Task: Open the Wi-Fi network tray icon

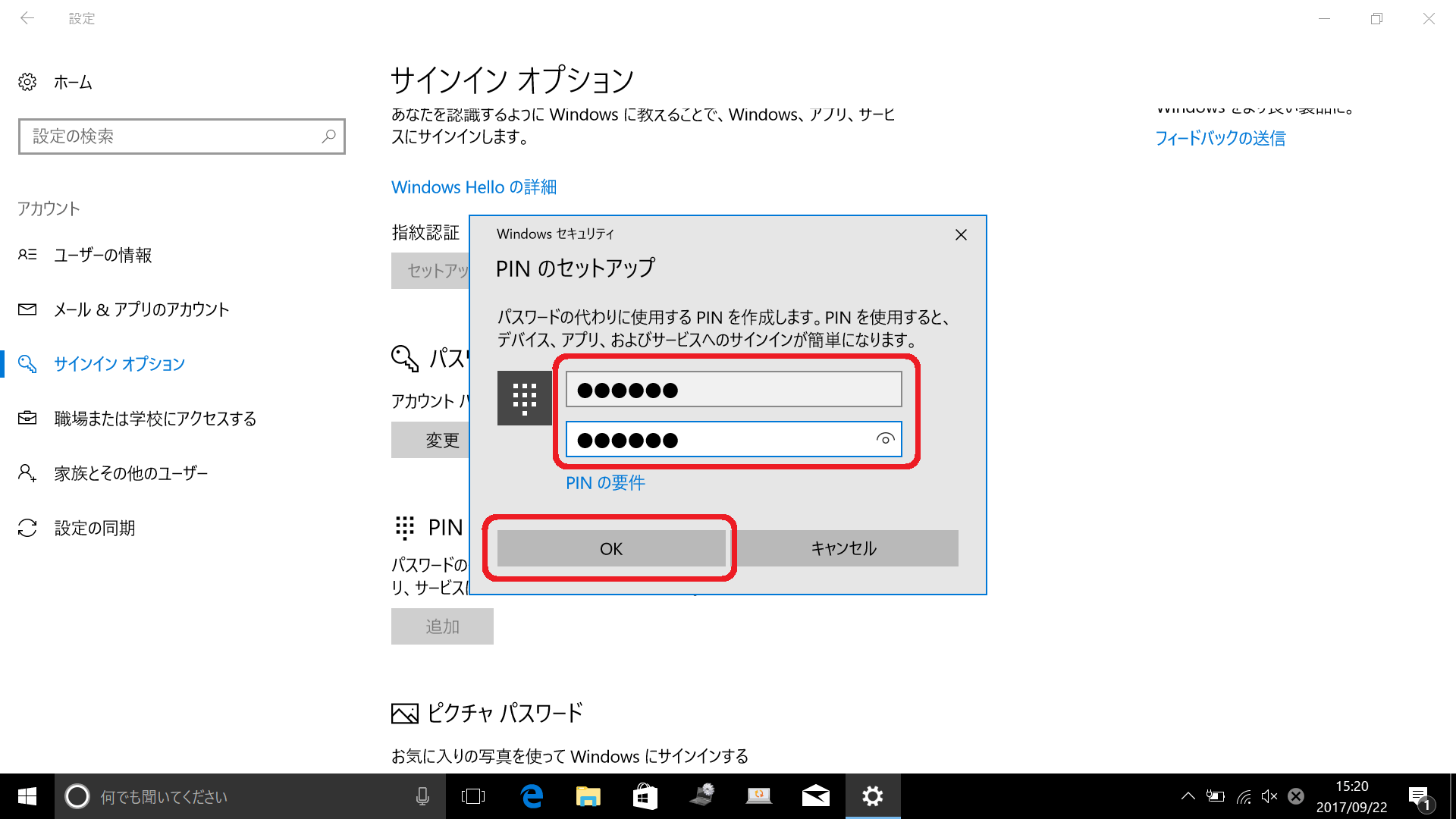Action: point(1244,796)
